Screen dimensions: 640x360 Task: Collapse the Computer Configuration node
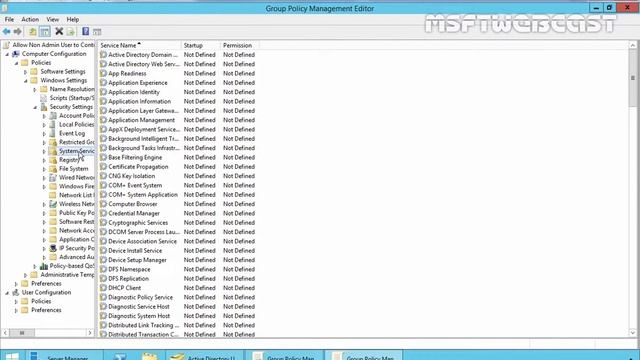(x=7, y=54)
